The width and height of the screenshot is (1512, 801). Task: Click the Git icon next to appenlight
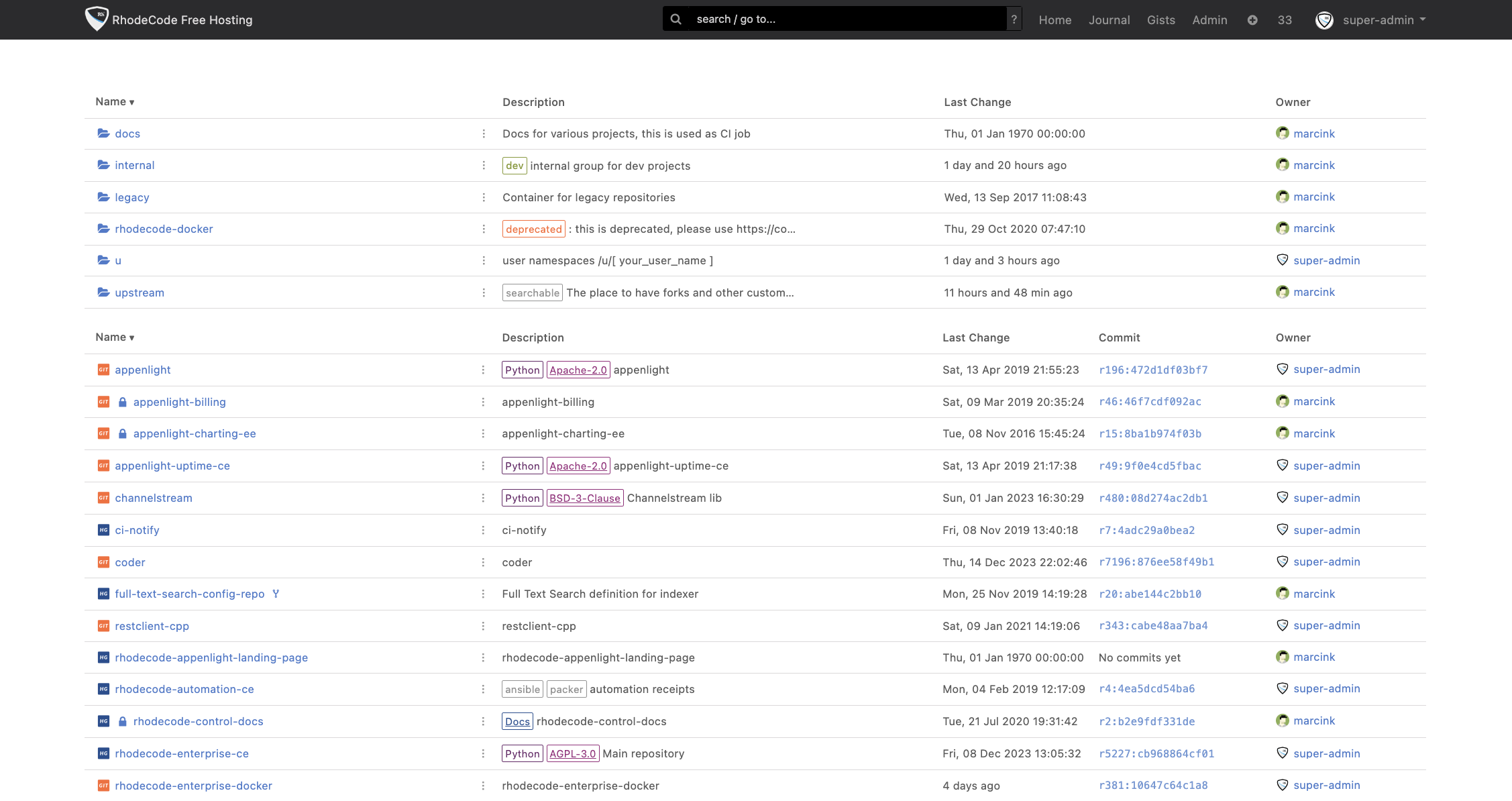[104, 370]
